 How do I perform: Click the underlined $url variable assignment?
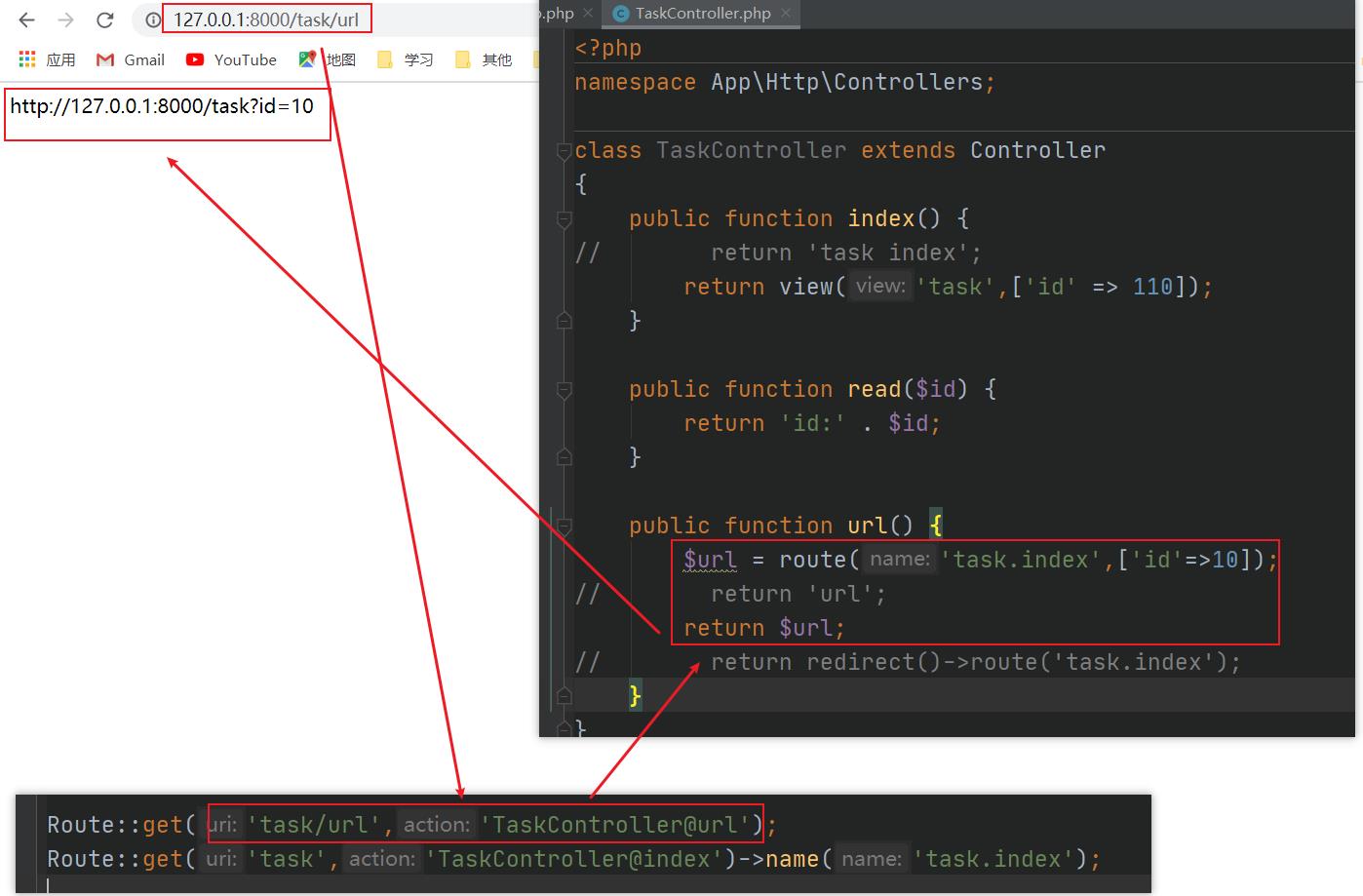(710, 560)
